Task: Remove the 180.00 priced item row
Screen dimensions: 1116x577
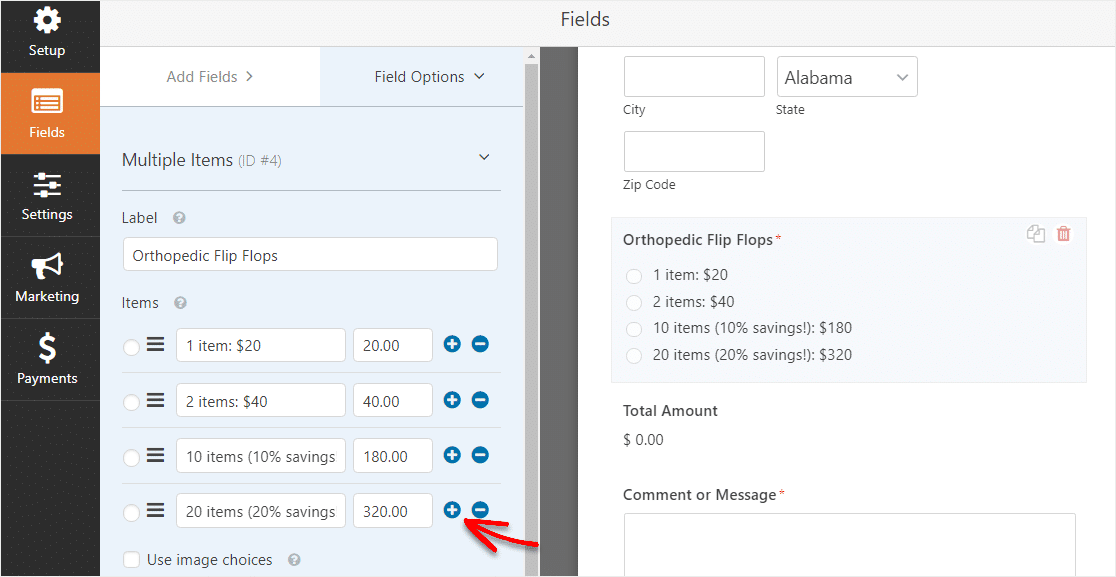Action: pos(480,455)
